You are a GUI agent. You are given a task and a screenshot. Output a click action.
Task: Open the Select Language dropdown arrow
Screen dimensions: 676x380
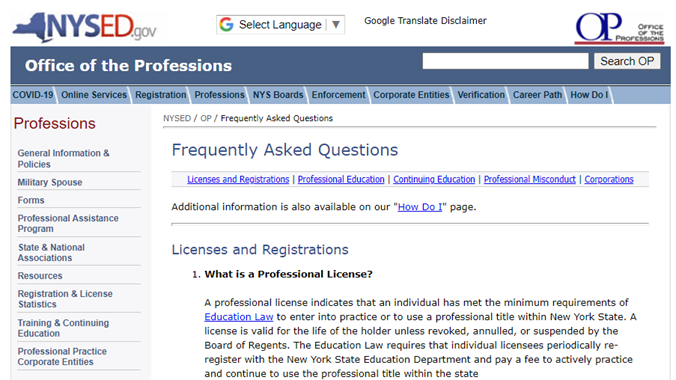click(x=336, y=25)
